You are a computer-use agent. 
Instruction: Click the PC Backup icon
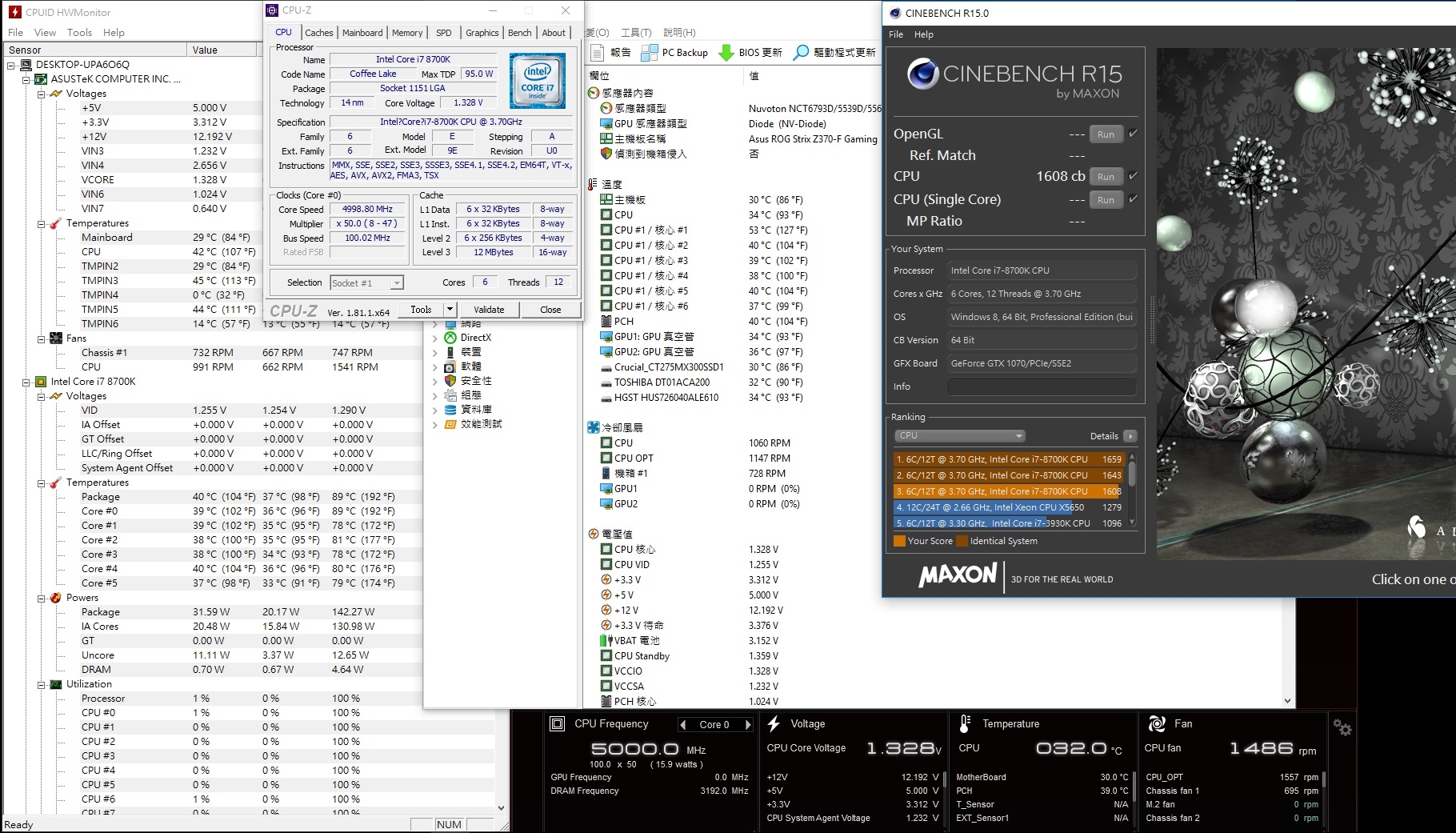pyautogui.click(x=649, y=52)
